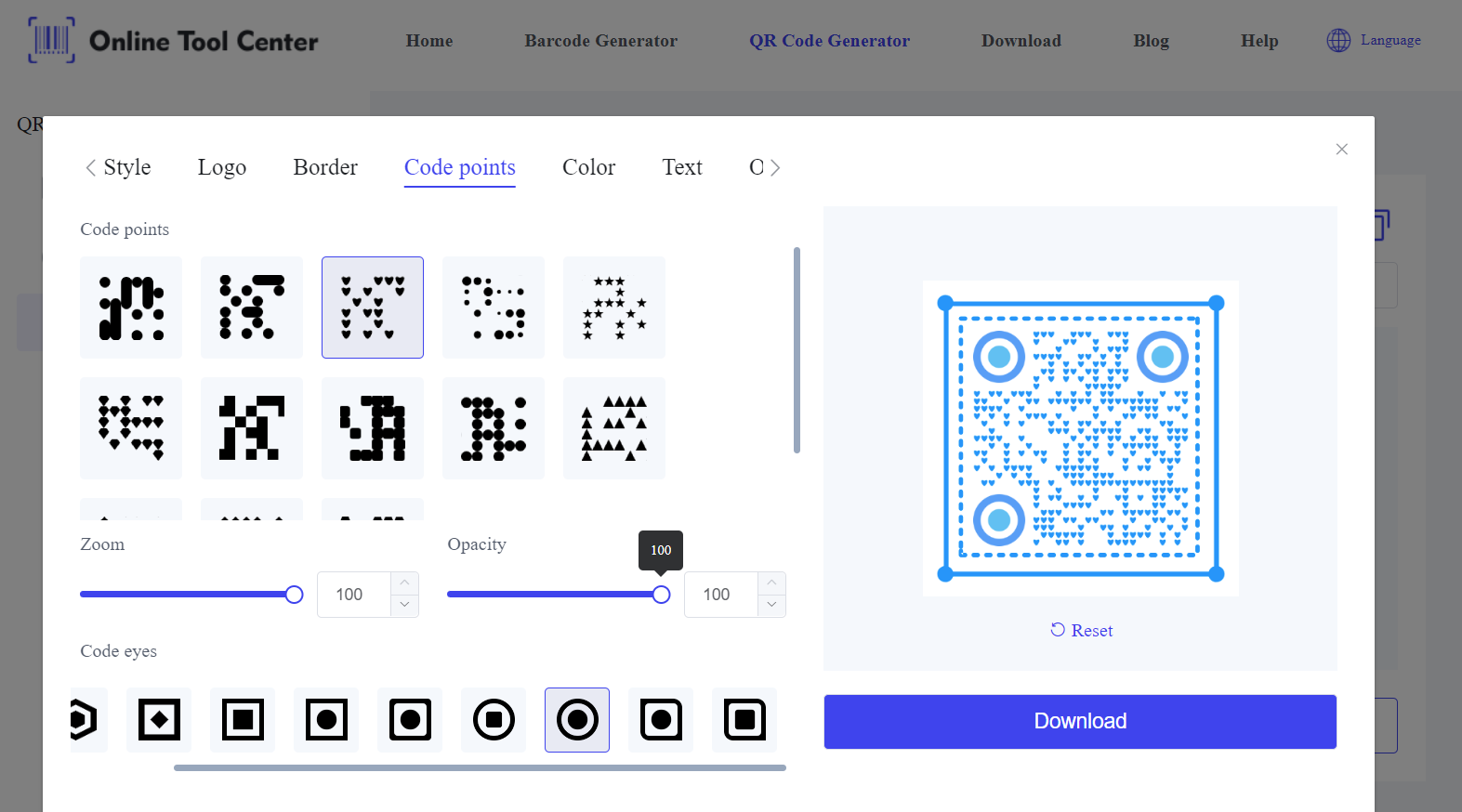
Task: Pick the triangles code point pattern
Action: point(614,428)
